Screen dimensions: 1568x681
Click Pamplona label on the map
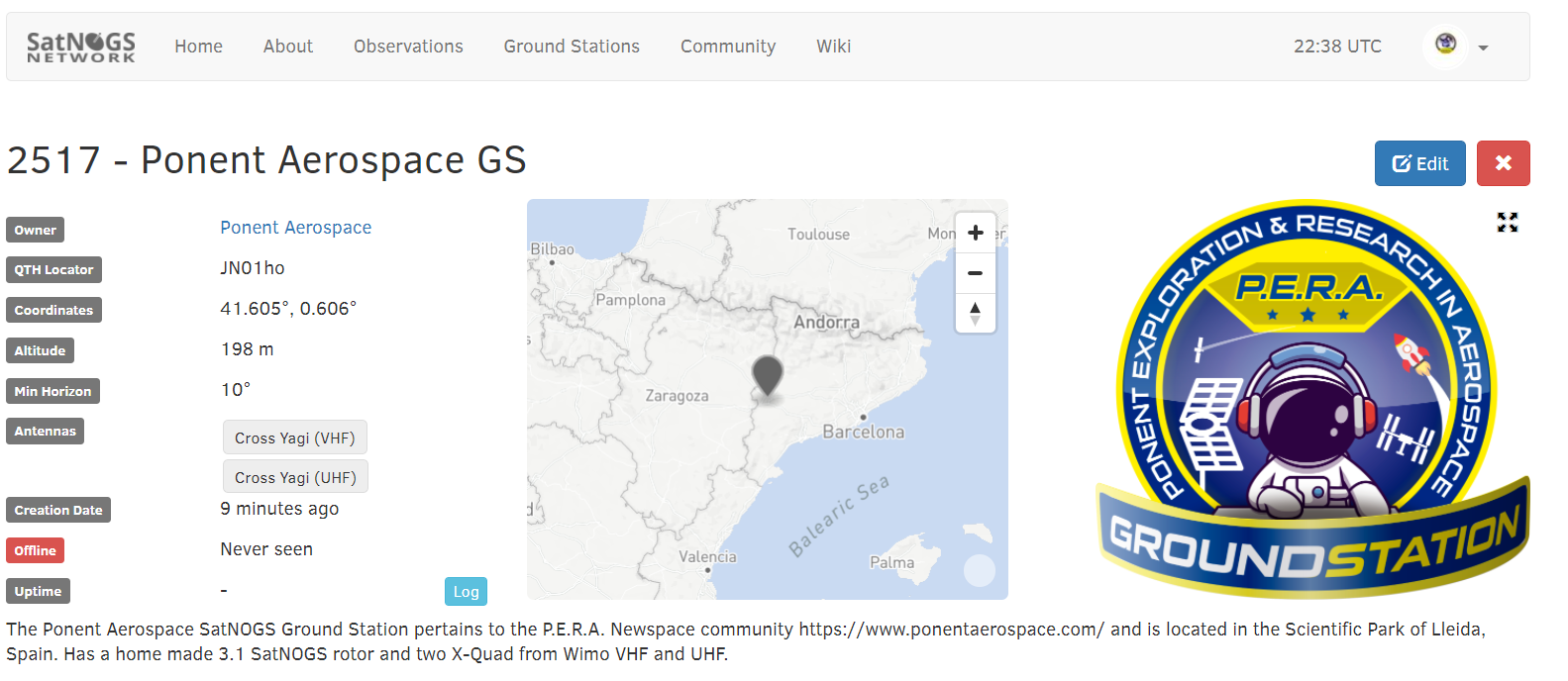(x=630, y=300)
